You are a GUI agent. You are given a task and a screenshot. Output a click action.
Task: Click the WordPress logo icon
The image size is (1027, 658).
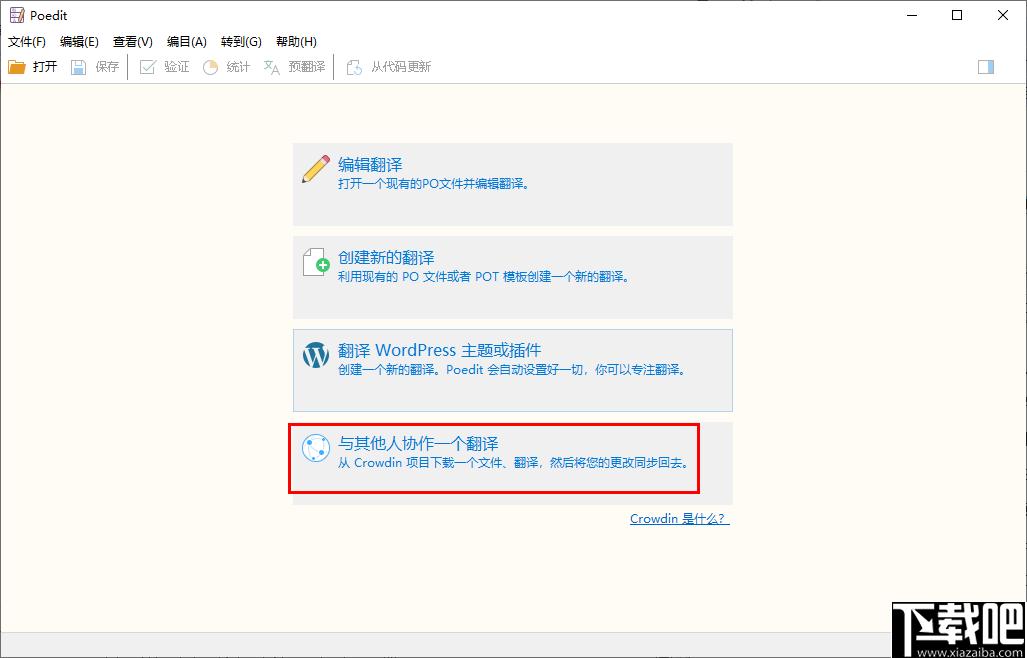316,355
